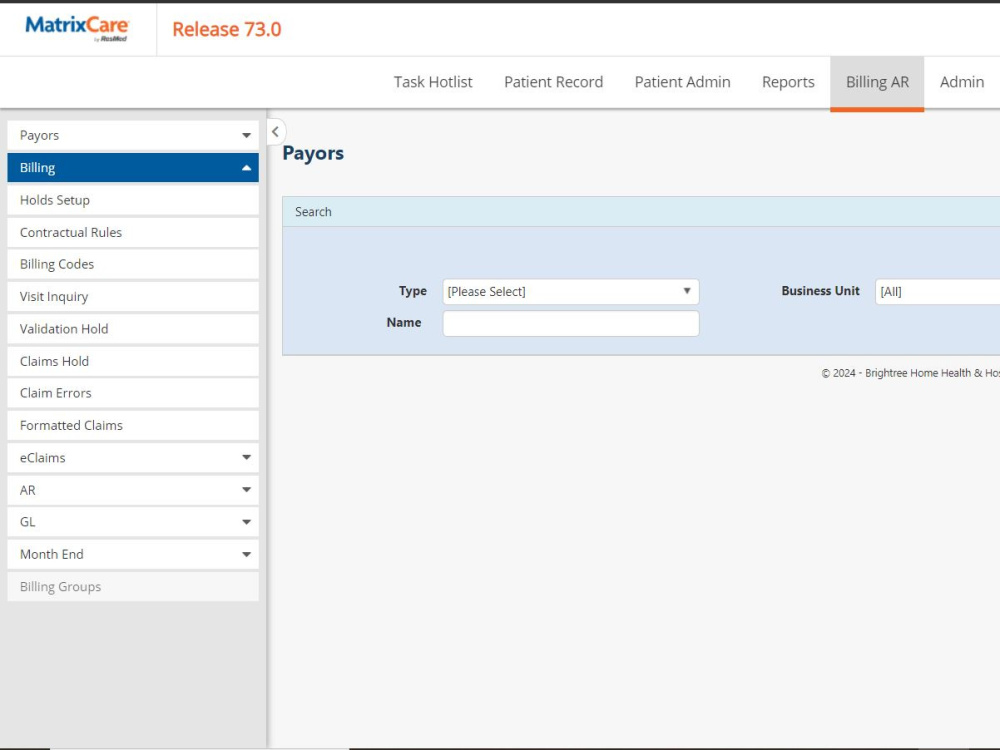
Task: Expand the GL sidebar section
Action: click(133, 522)
